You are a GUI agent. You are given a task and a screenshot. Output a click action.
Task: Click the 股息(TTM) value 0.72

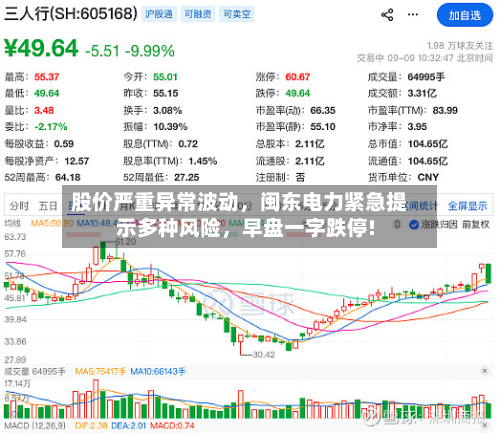pyautogui.click(x=188, y=144)
